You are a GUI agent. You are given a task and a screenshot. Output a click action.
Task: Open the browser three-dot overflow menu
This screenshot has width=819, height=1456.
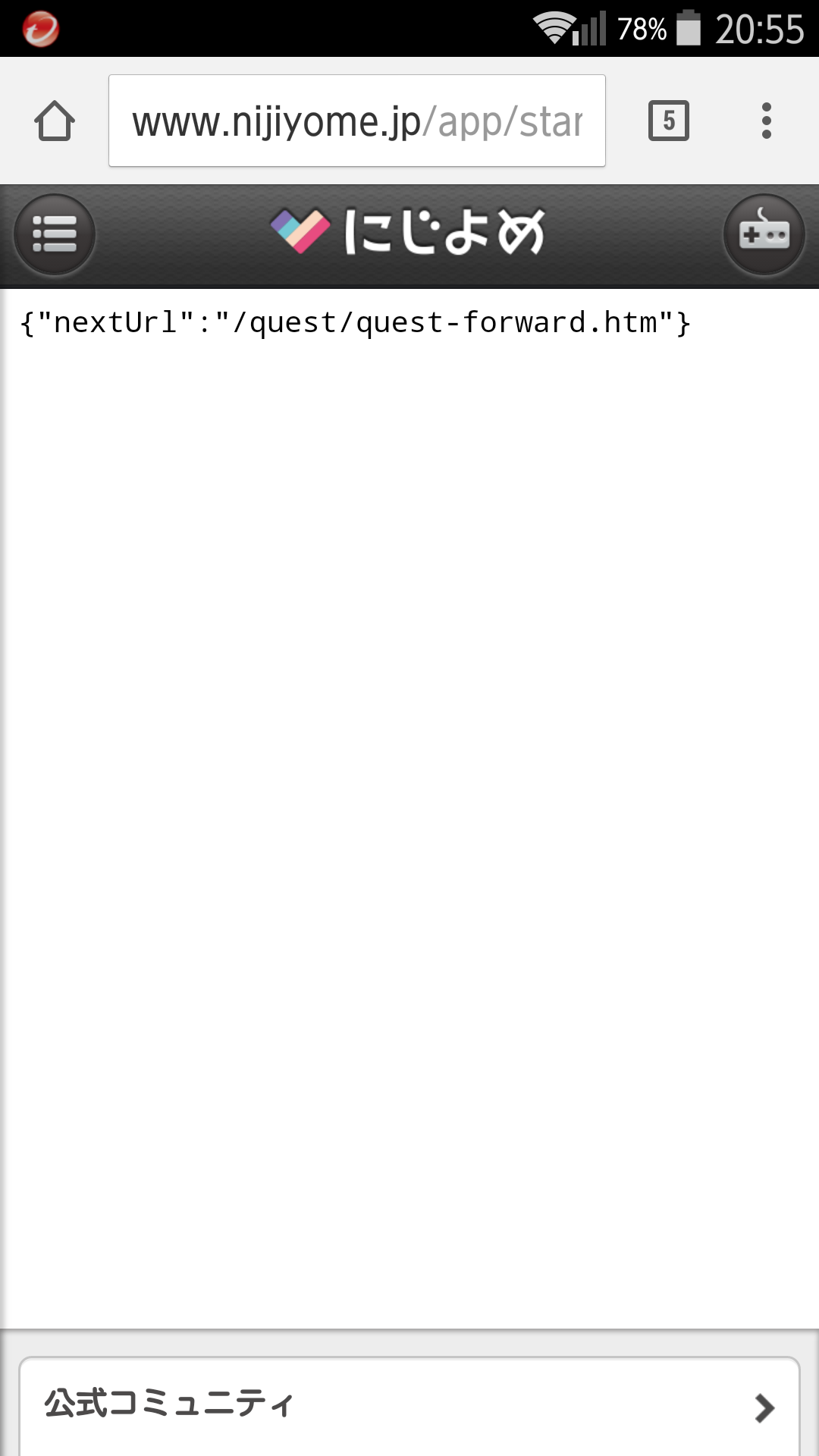tap(767, 121)
